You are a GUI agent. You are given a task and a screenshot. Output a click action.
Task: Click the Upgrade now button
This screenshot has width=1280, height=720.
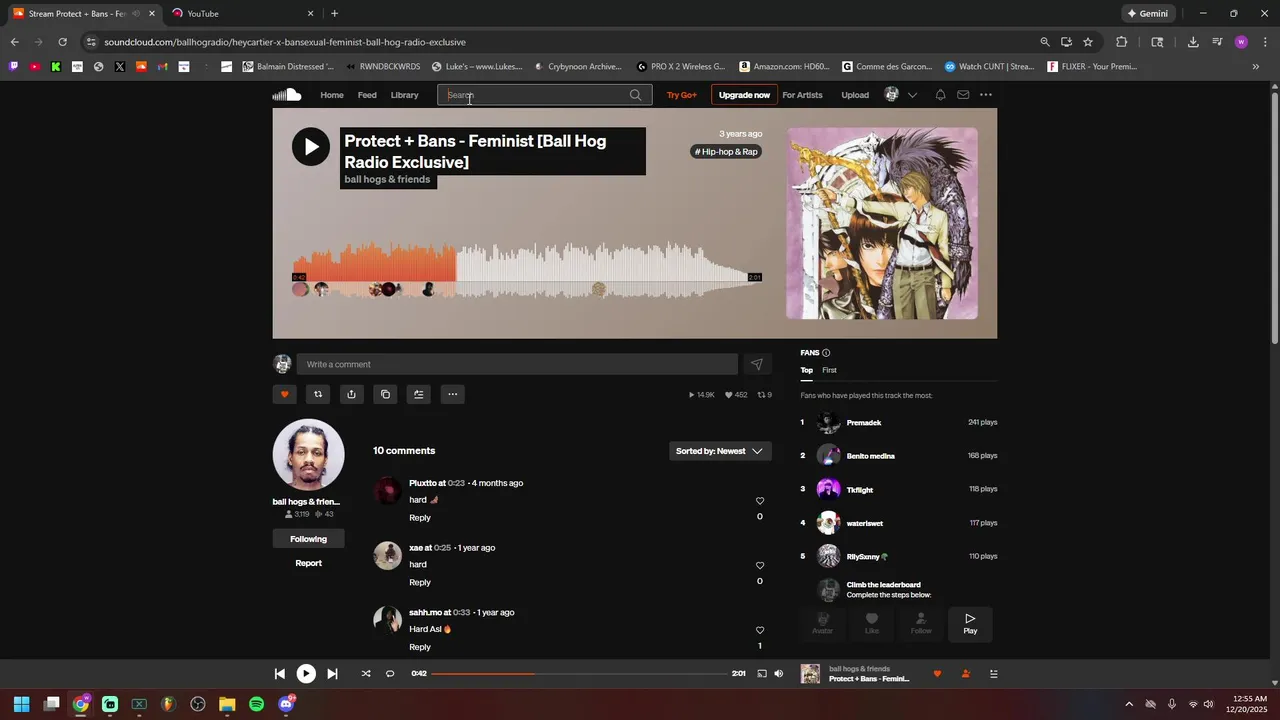coord(744,95)
